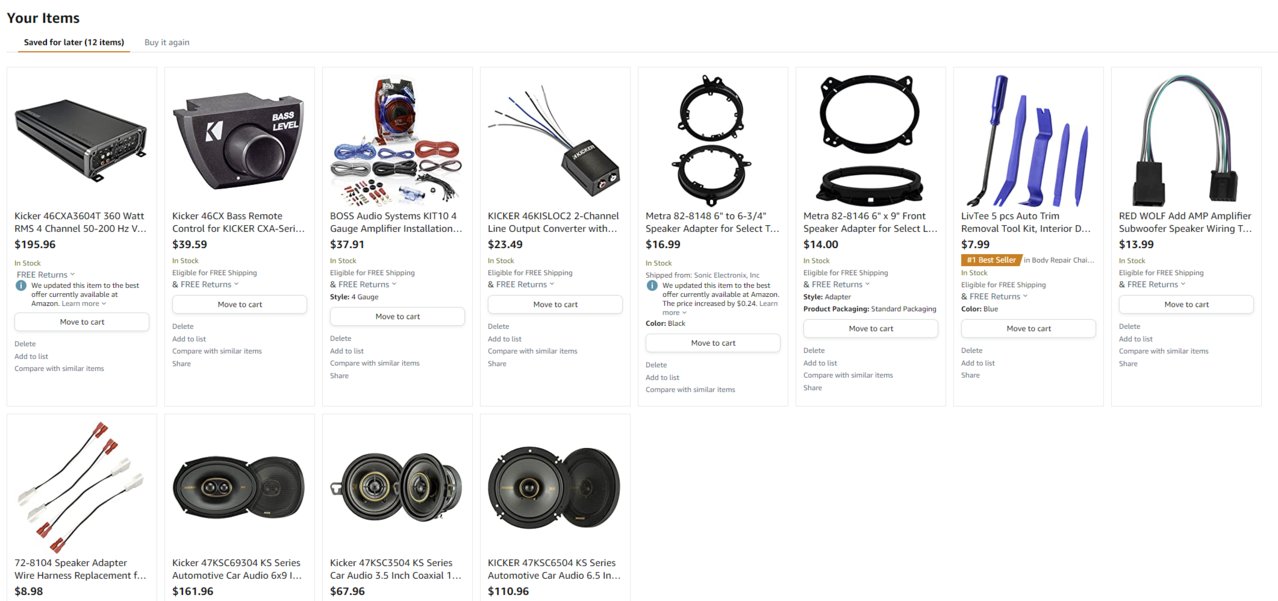Select the Saved for later tab

(74, 43)
